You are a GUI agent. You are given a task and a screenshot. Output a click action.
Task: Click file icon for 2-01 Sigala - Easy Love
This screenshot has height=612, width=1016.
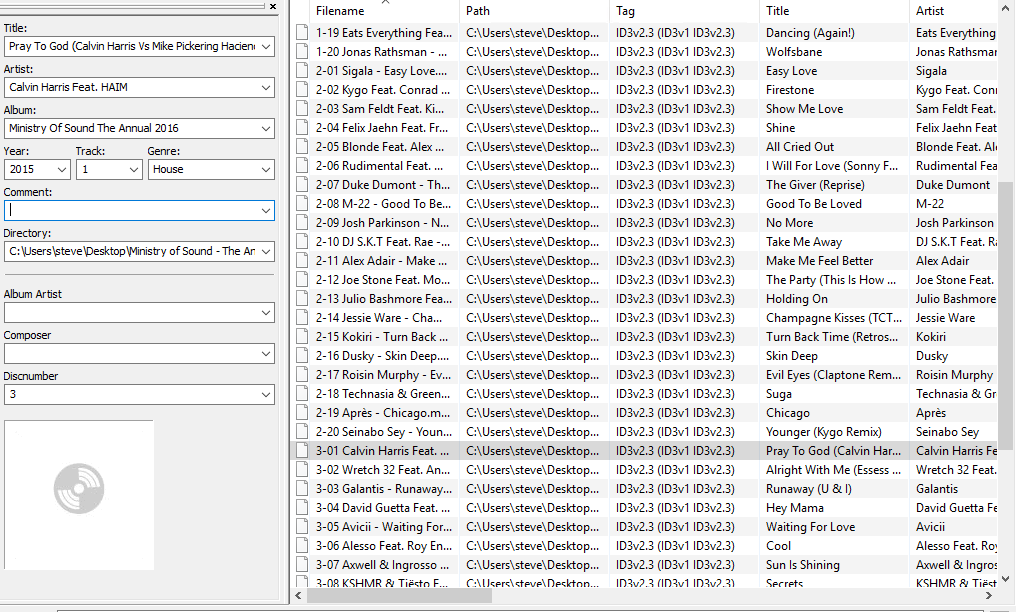tap(302, 71)
